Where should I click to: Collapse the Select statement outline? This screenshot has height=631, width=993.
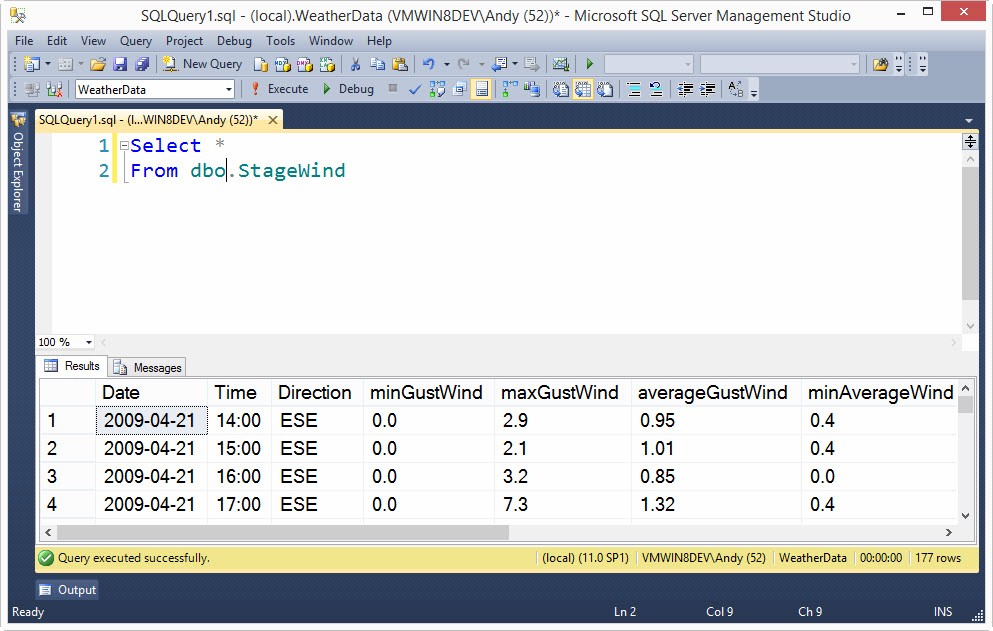click(123, 146)
